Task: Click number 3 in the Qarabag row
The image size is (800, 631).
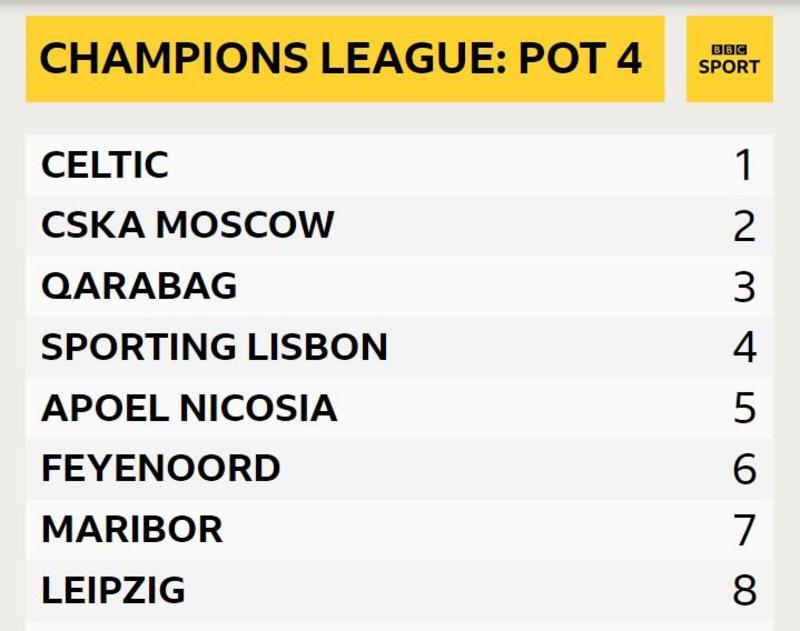Action: [743, 287]
